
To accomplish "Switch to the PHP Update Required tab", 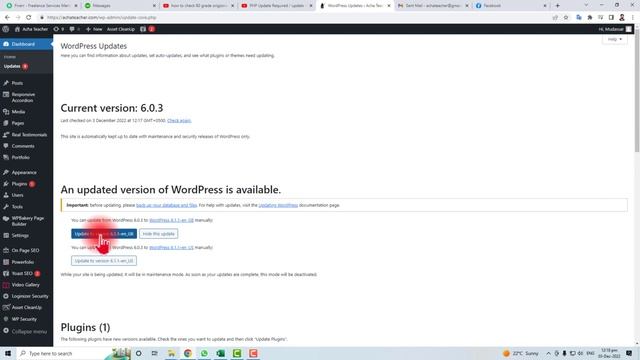I will point(277,6).
